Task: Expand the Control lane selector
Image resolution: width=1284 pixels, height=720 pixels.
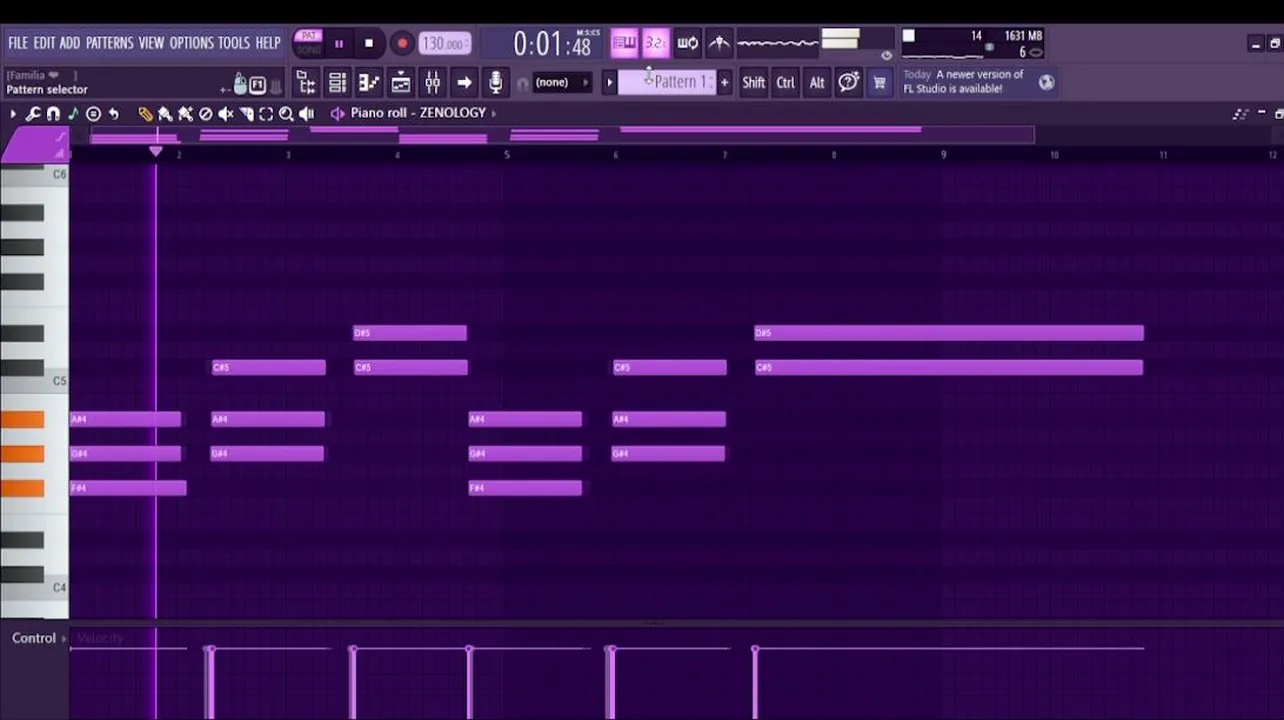Action: [64, 638]
